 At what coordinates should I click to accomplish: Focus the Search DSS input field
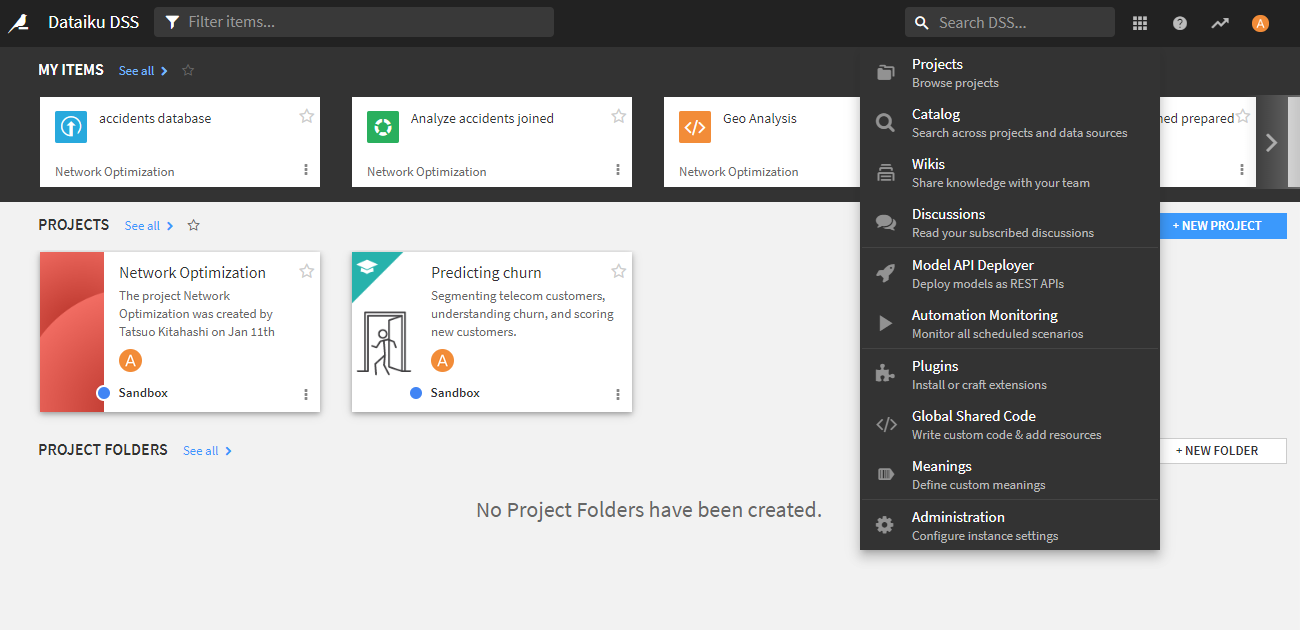(x=1010, y=22)
